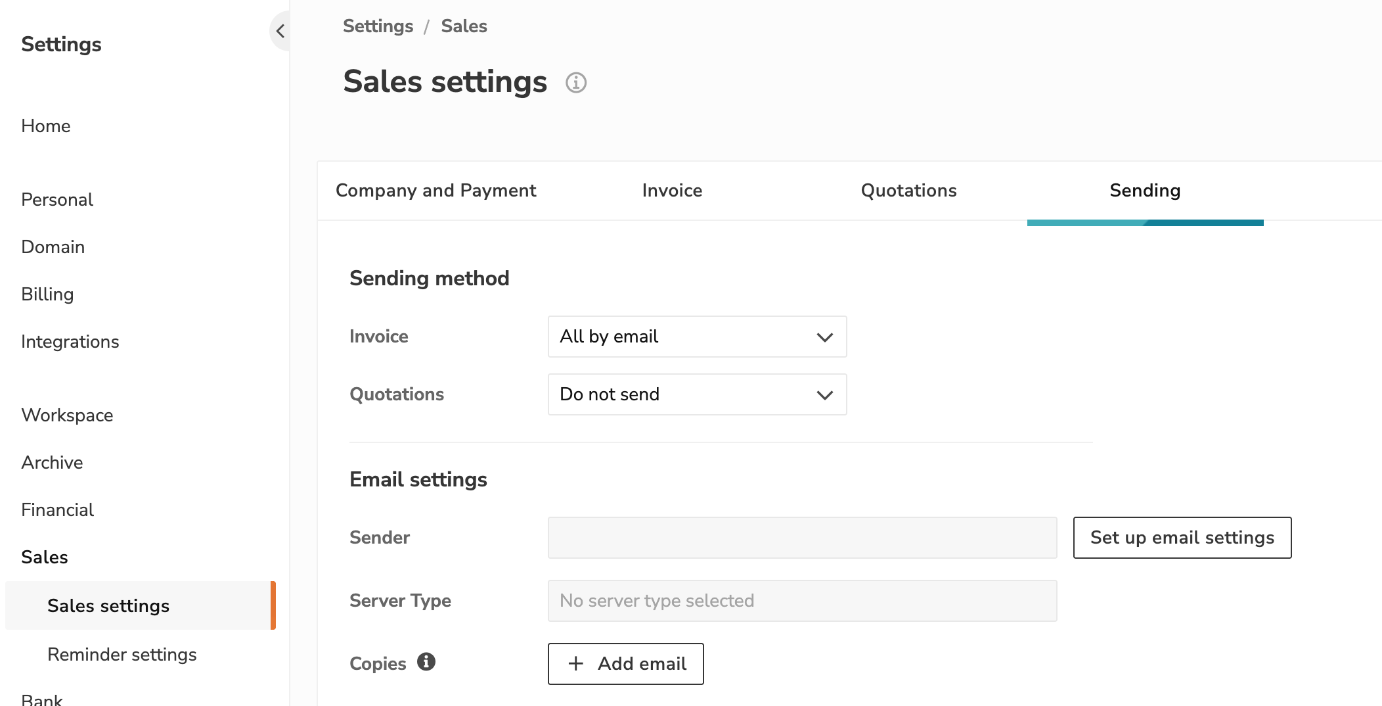Switch to the Quotations tab
Viewport: 1382px width, 706px height.
[909, 191]
